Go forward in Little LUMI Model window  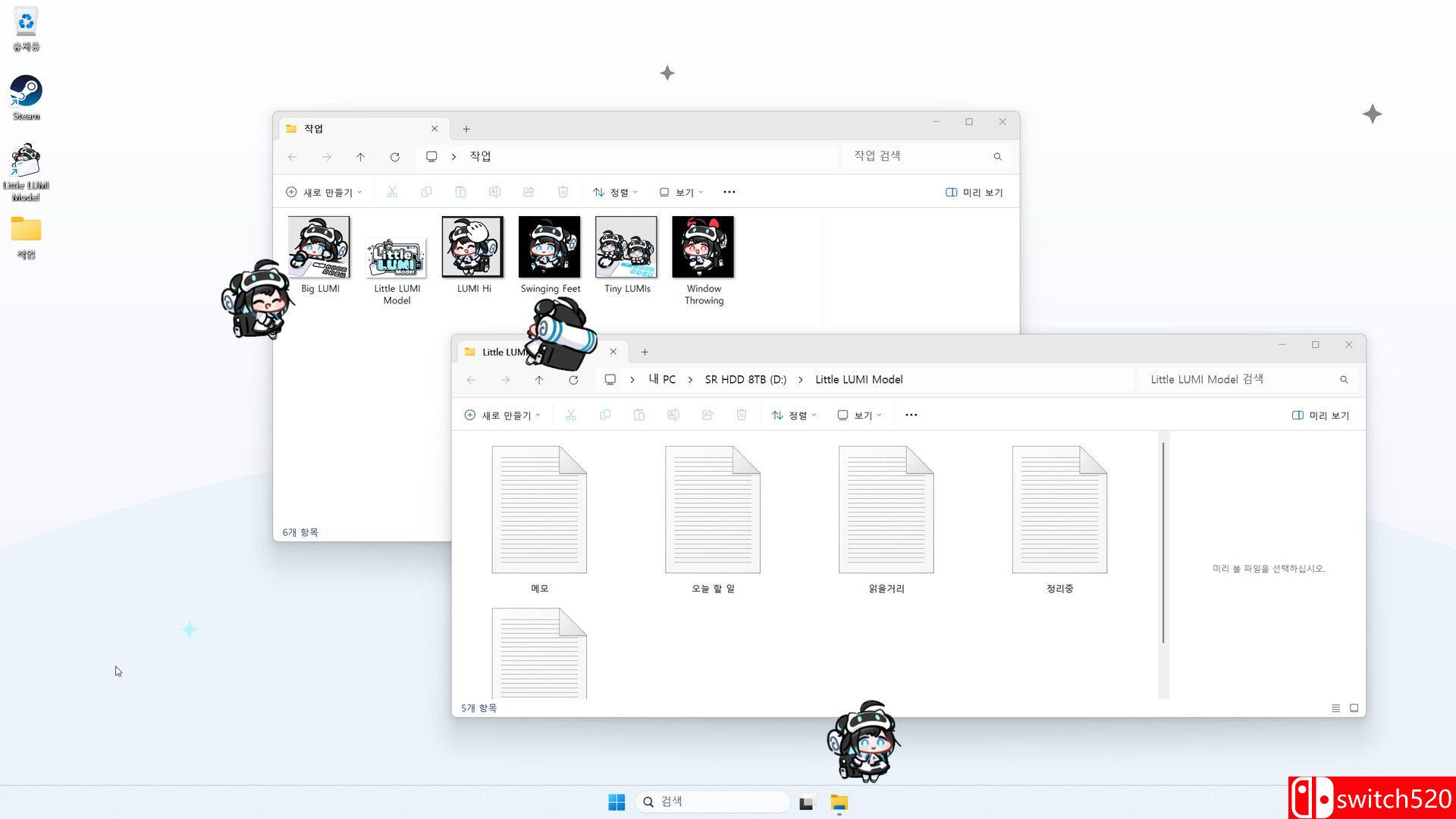pos(506,380)
